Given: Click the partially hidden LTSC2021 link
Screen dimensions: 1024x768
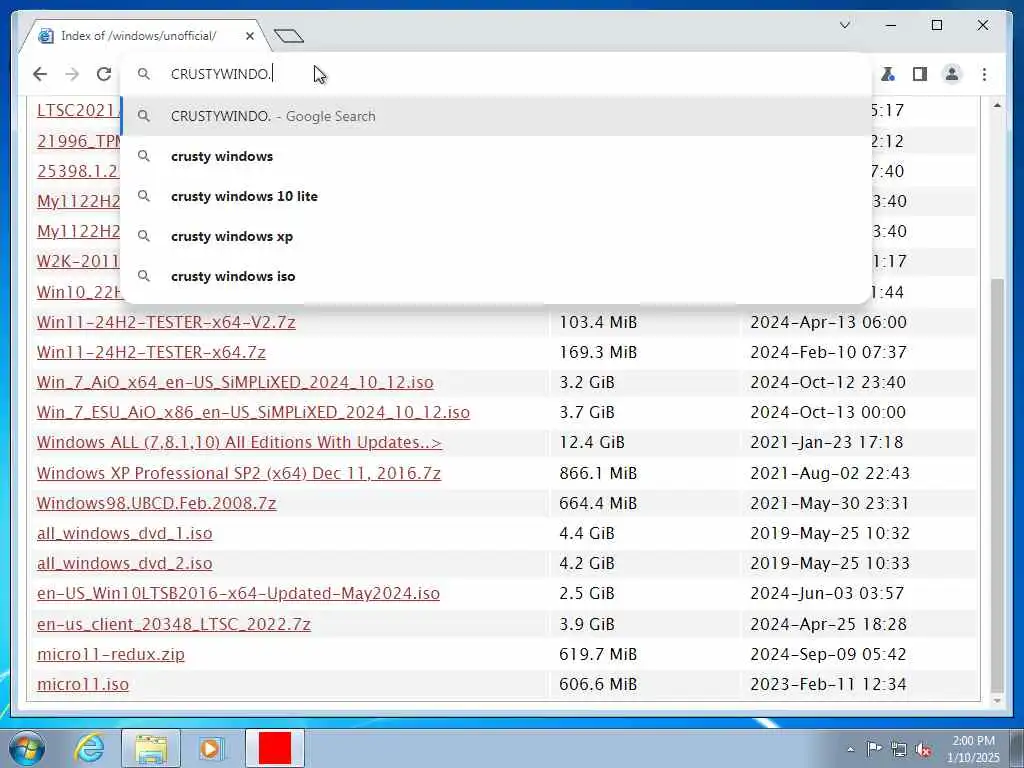Looking at the screenshot, I should pos(78,110).
